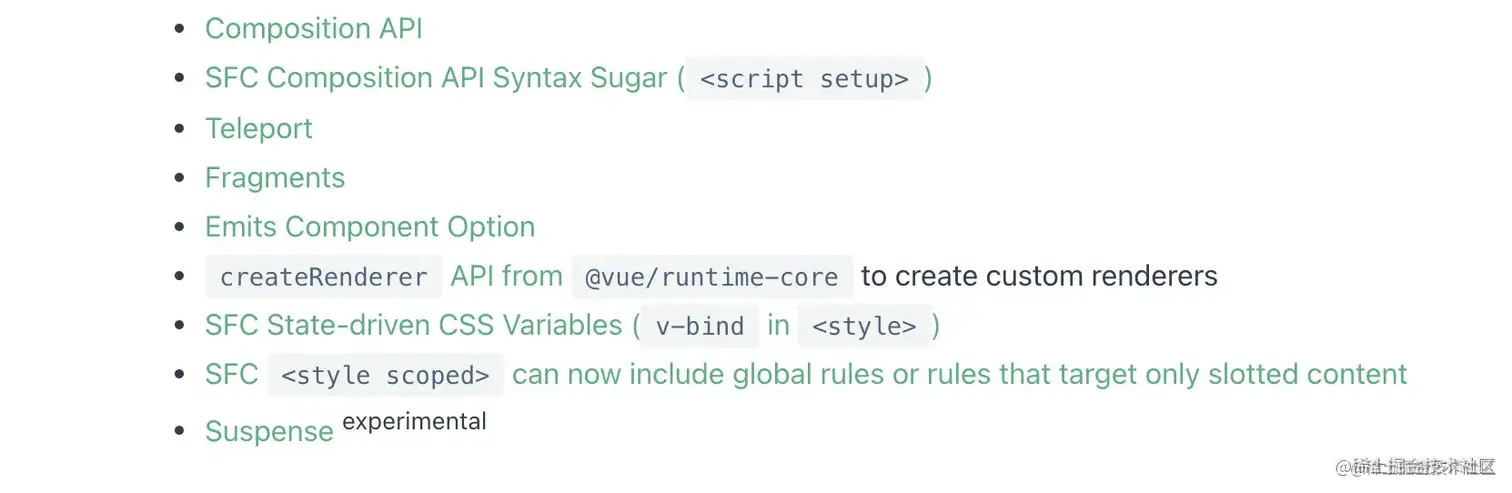
Task: Click the style scoped code tag
Action: point(385,375)
